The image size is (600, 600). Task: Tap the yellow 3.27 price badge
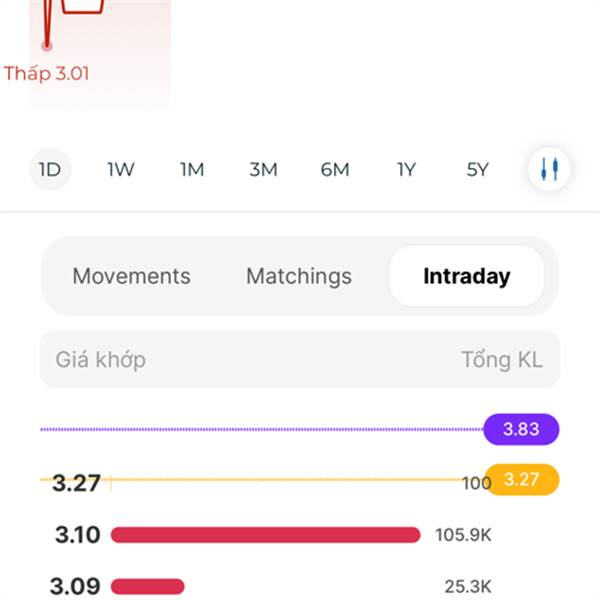(x=521, y=480)
